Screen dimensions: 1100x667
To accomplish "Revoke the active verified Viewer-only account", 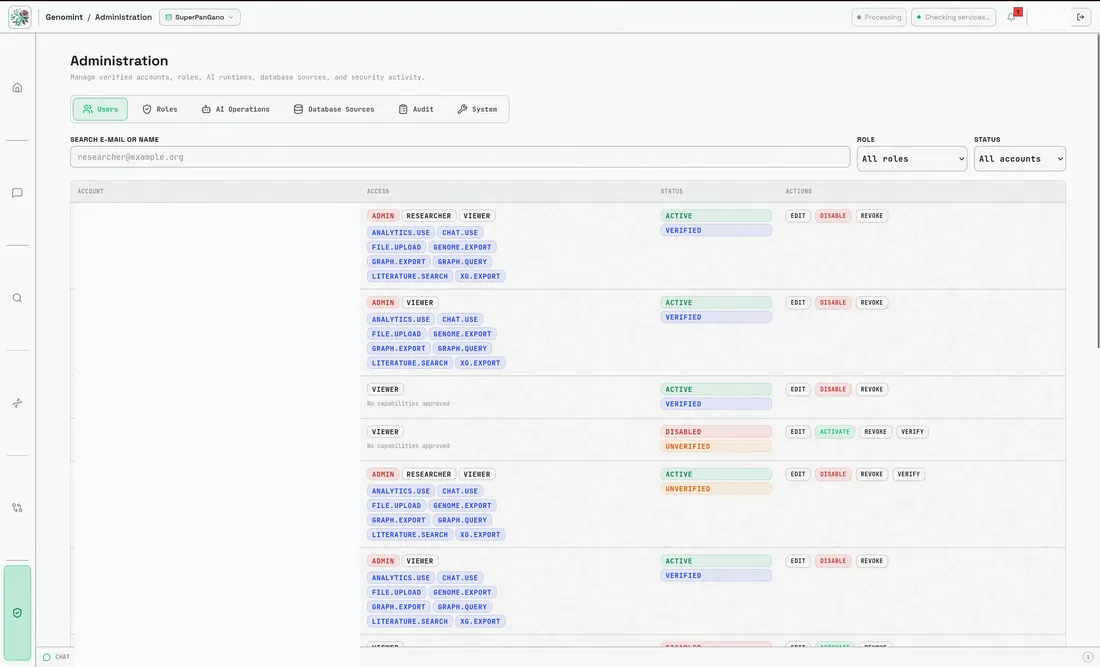I will pyautogui.click(x=871, y=389).
